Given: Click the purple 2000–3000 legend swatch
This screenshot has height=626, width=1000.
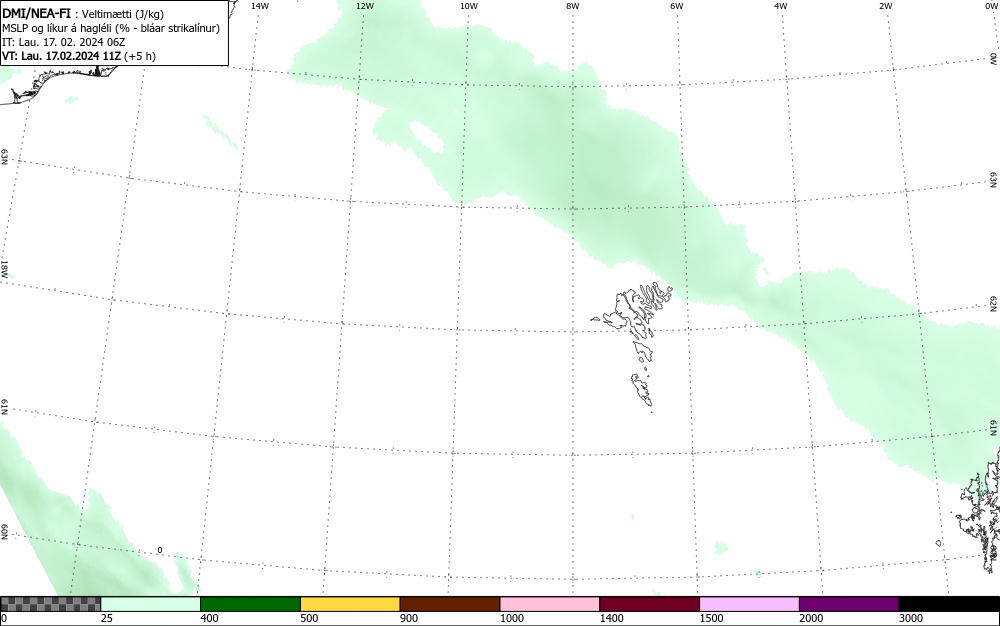Looking at the screenshot, I should tap(849, 604).
